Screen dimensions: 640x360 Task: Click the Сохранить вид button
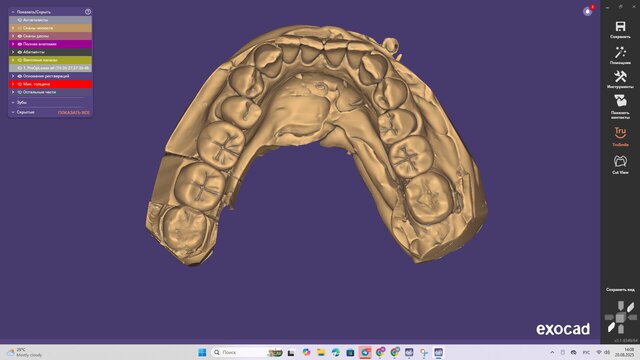click(620, 289)
